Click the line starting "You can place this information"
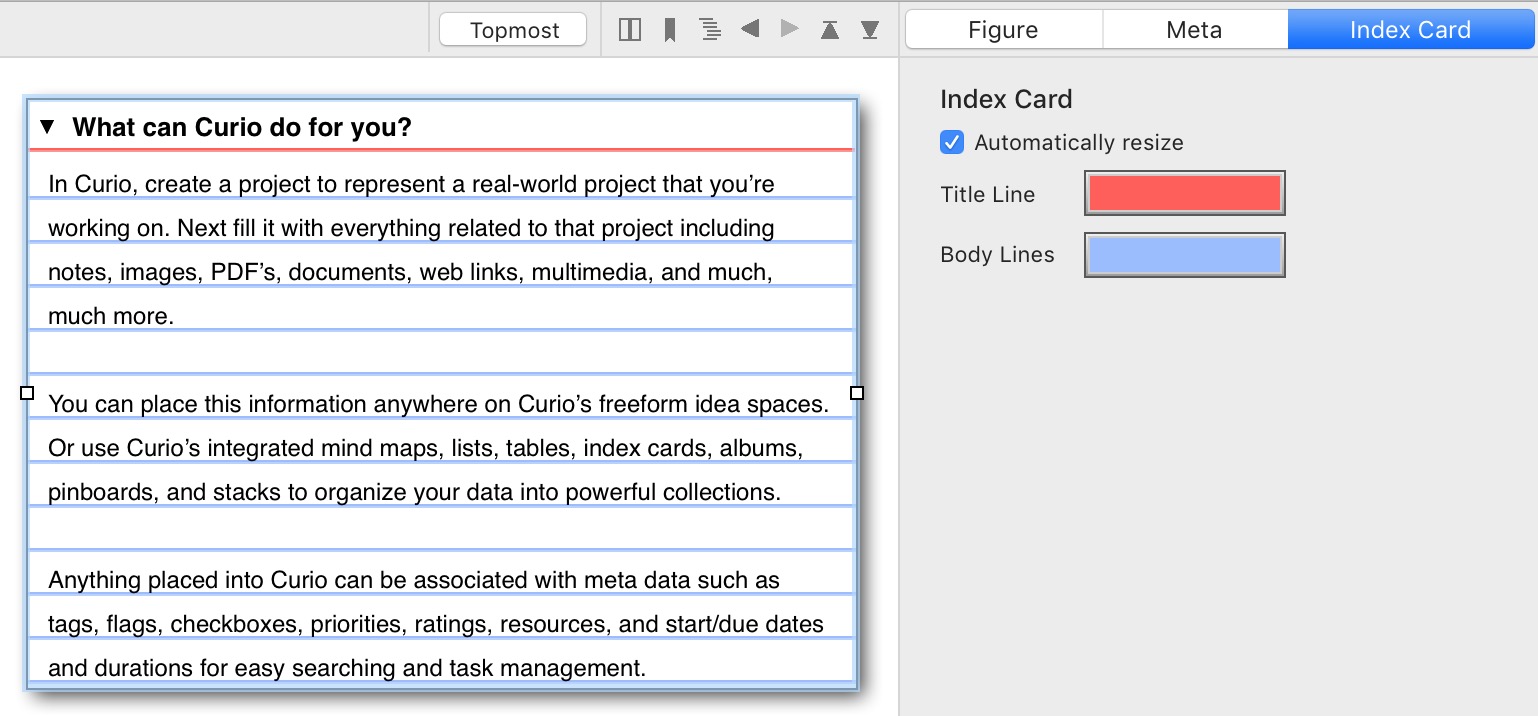Screen dimensions: 1538x716 [x=439, y=404]
